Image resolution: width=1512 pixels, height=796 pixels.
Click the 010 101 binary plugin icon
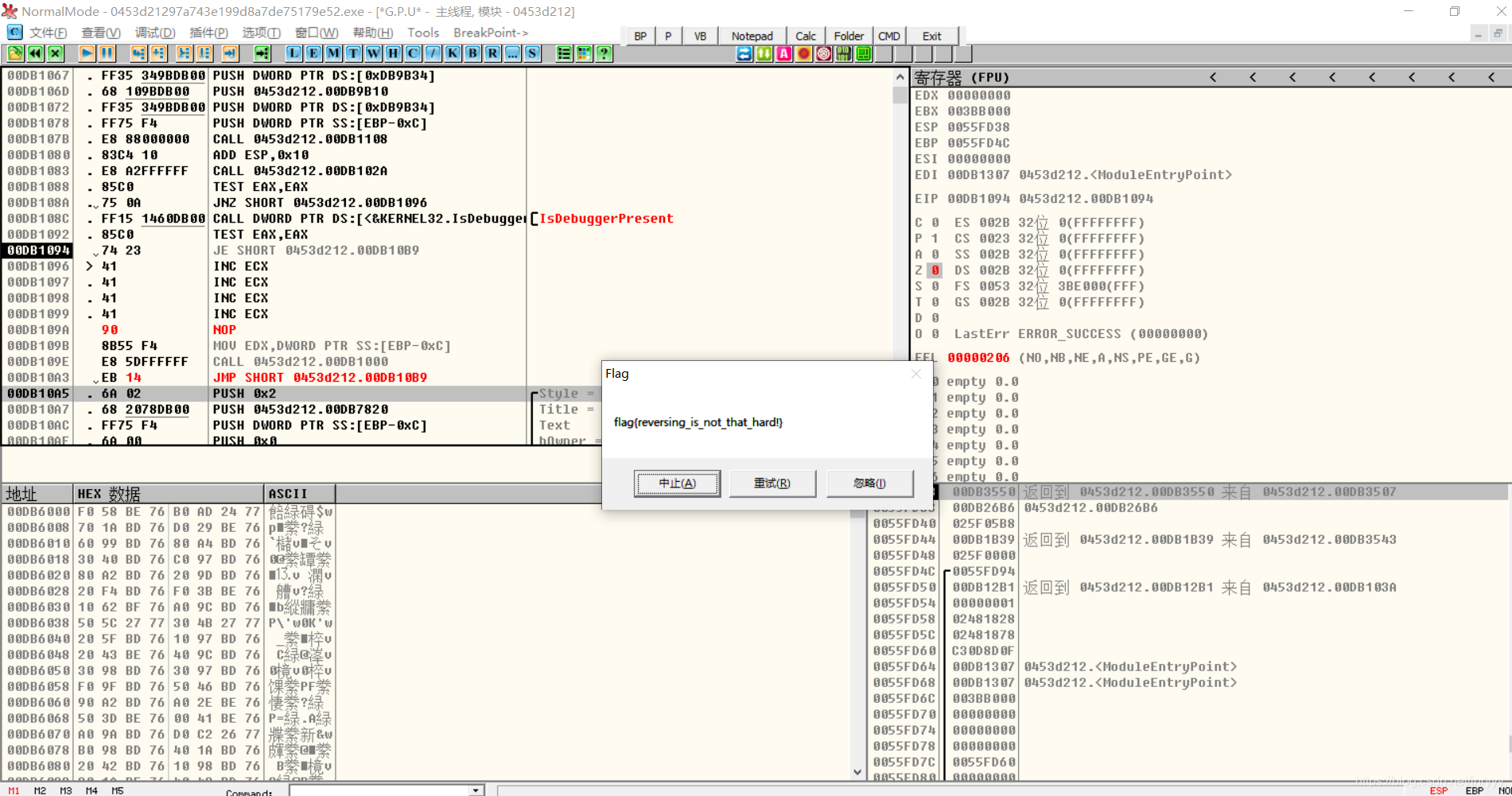(843, 53)
